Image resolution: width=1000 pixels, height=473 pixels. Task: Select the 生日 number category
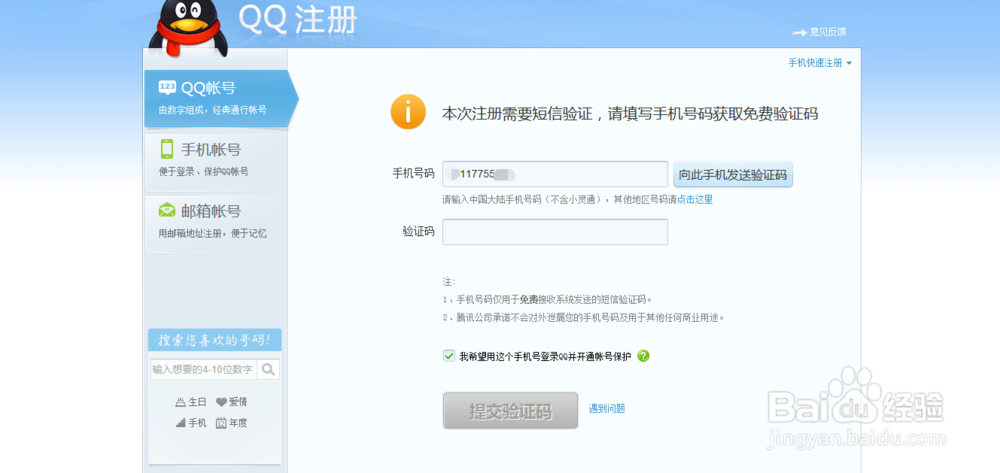(191, 402)
